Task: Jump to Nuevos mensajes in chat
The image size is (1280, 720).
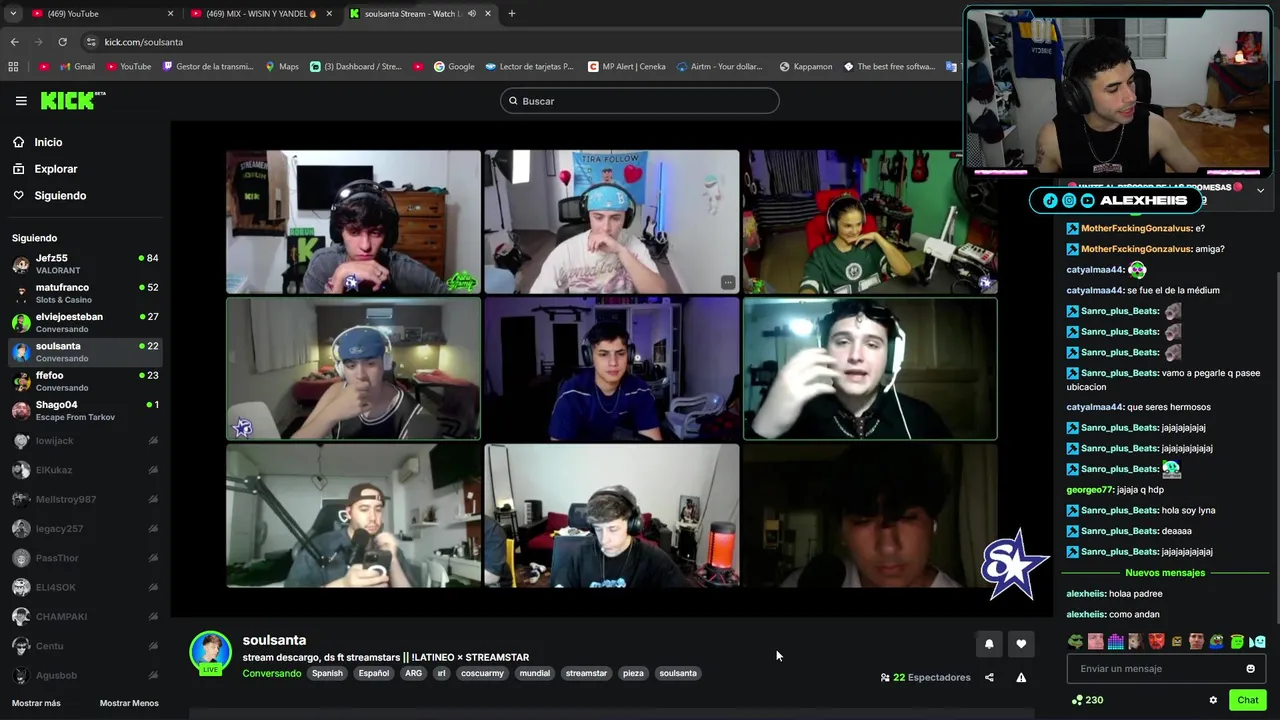Action: (x=1165, y=573)
